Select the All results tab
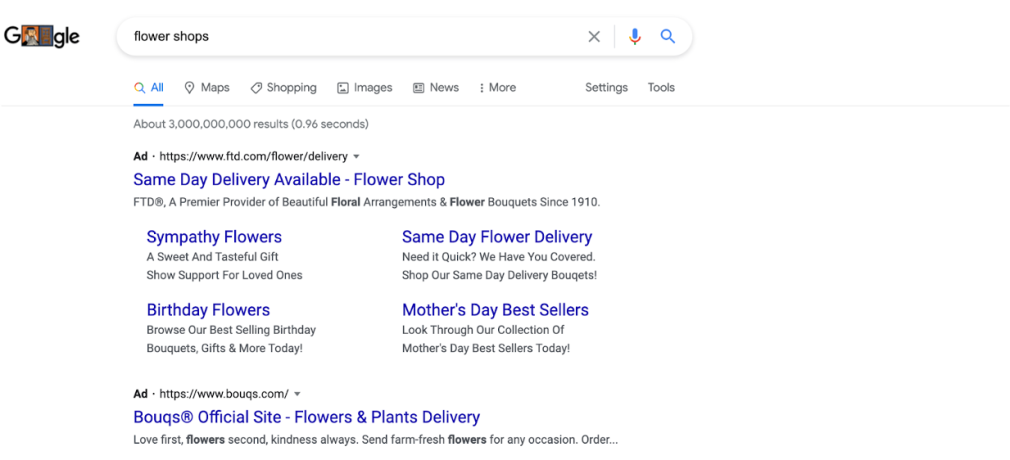Image resolution: width=1010 pixels, height=460 pixels. click(149, 88)
